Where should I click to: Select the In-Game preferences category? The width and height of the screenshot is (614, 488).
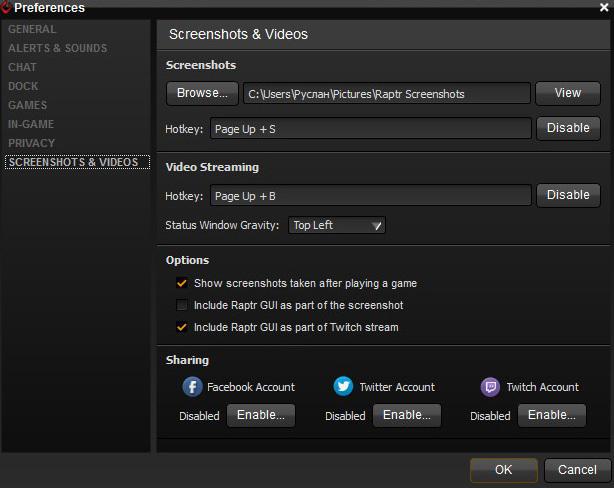[x=31, y=124]
